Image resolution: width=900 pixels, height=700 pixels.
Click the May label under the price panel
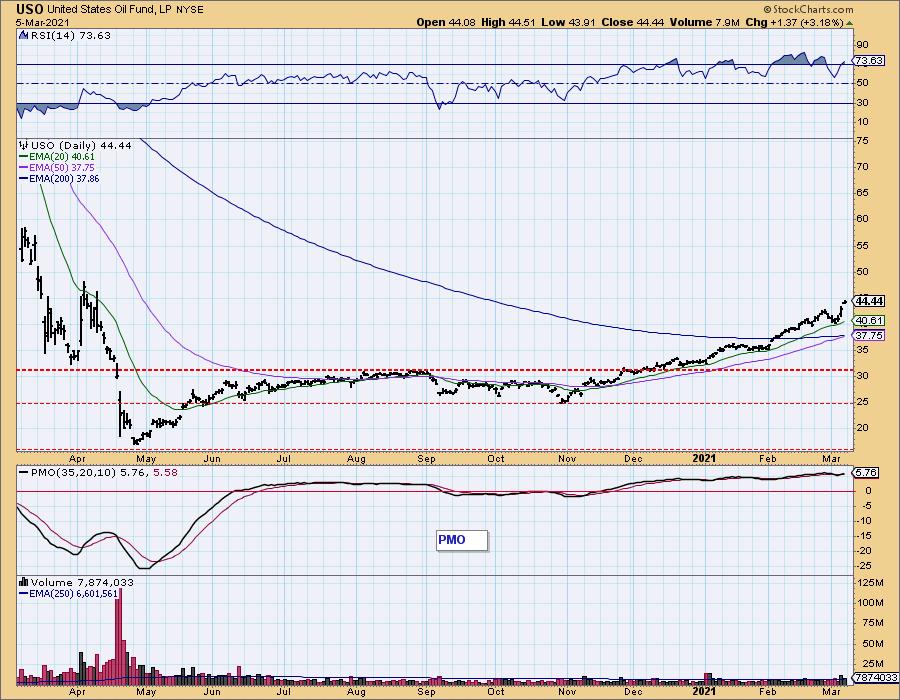point(146,459)
